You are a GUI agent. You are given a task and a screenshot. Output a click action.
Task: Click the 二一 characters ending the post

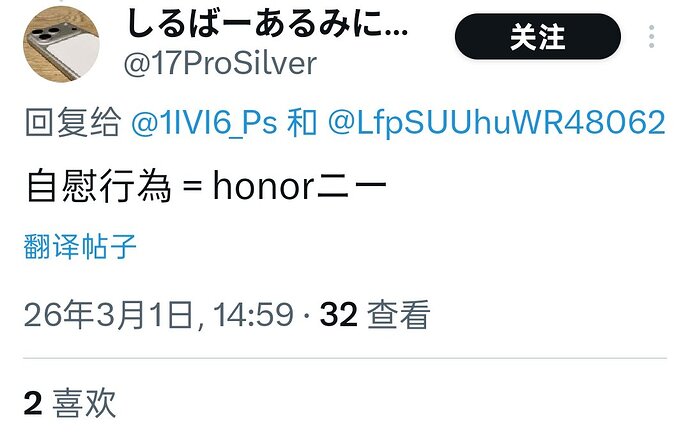coord(352,186)
